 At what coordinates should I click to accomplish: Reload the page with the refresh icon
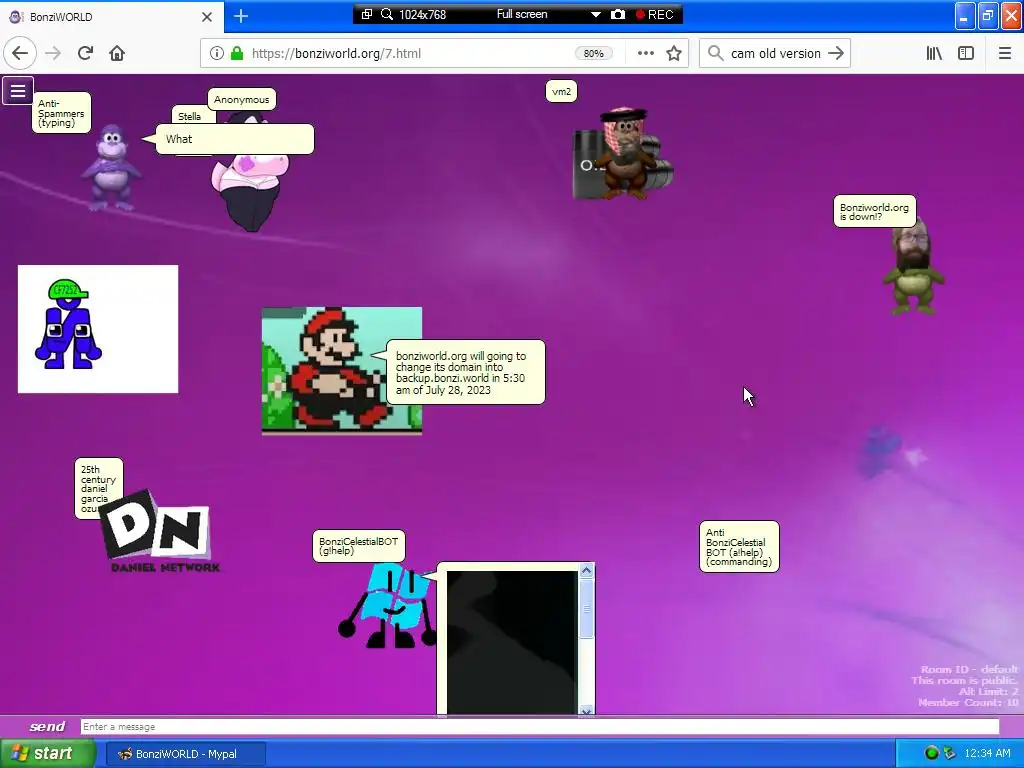point(85,54)
